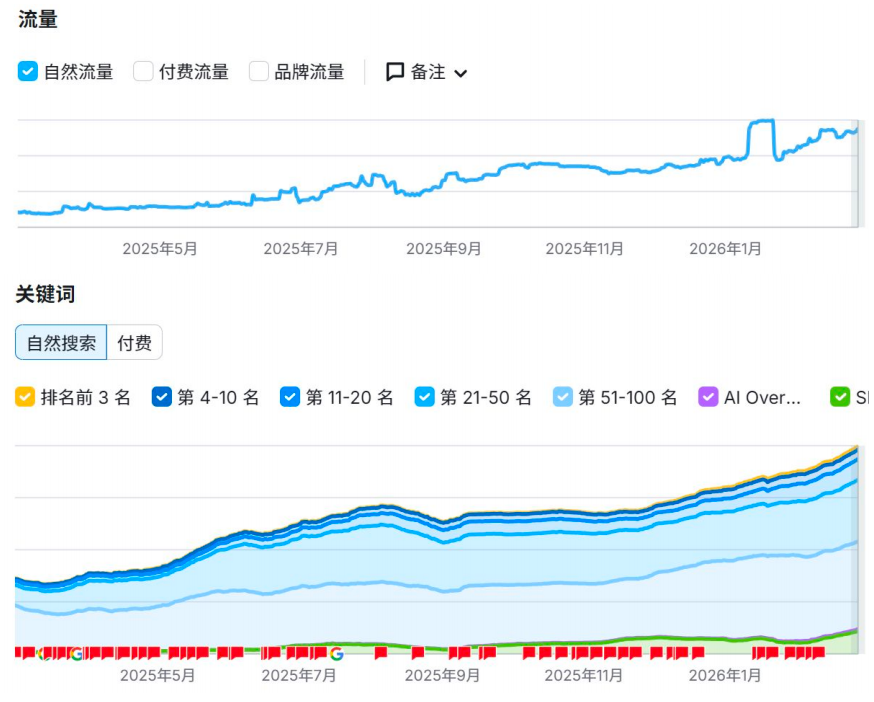Uncheck the 自然流量 checkbox

[x=28, y=72]
